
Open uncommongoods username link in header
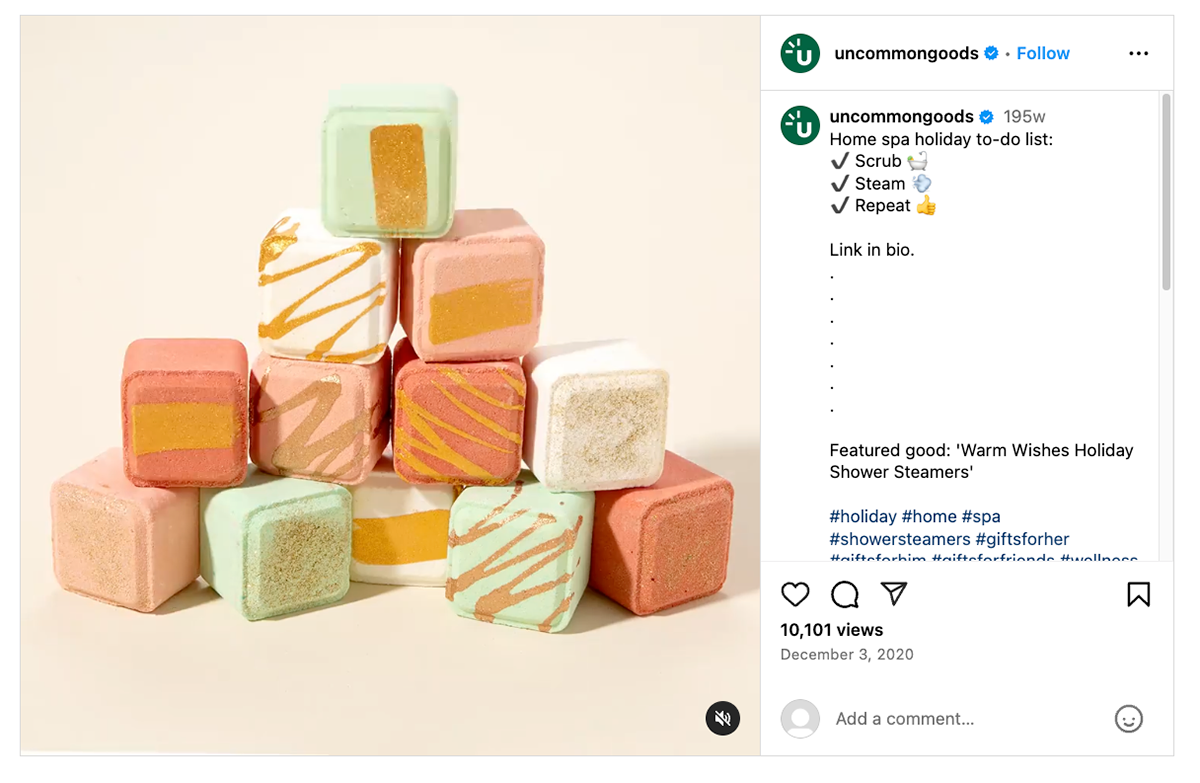coord(907,54)
